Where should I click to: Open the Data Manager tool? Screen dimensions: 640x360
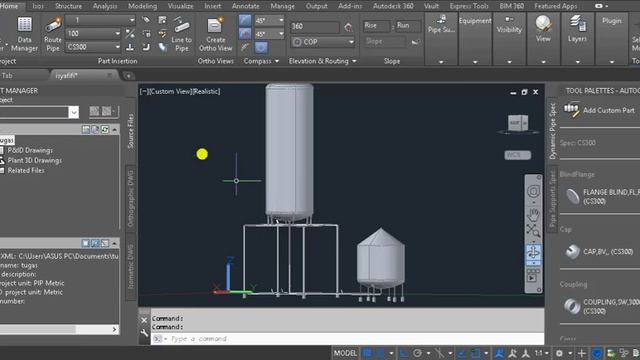point(24,34)
